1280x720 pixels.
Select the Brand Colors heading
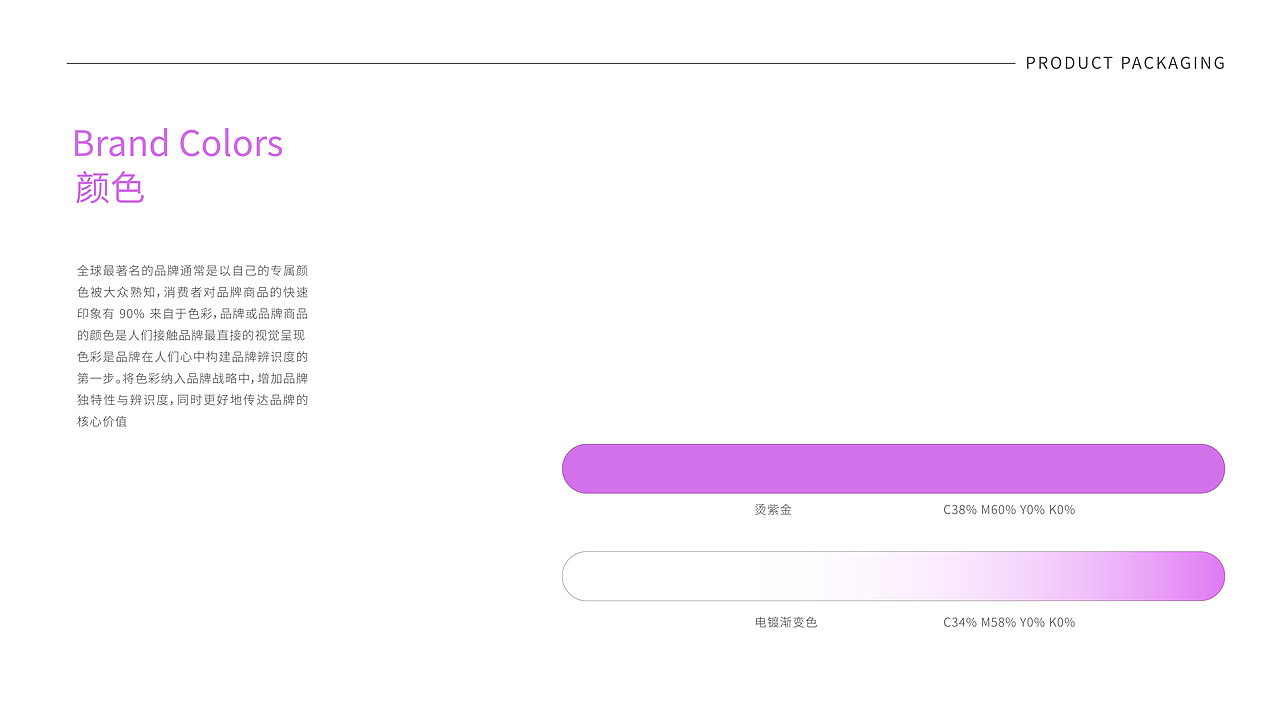click(x=178, y=143)
